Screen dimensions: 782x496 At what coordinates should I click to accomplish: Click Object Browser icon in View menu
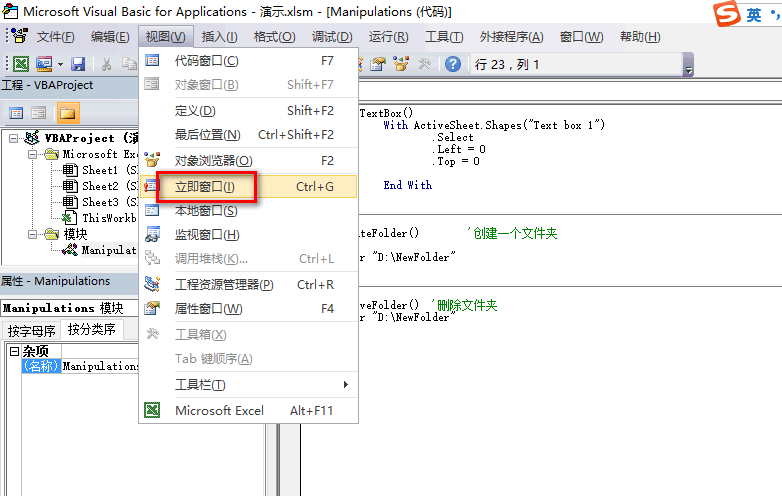pyautogui.click(x=152, y=160)
